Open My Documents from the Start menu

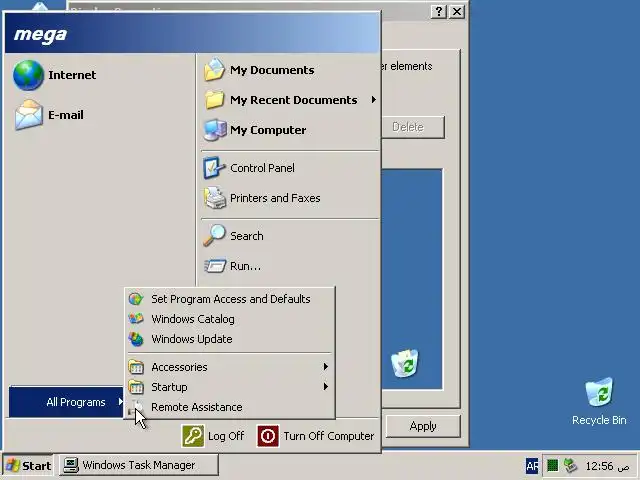290,70
